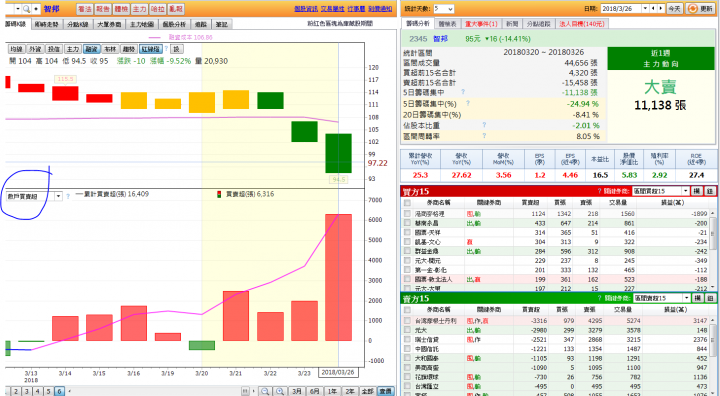Toggle select-all checkbox in 買方15 header
Viewport: 720px width, 396px height.
pos(407,203)
